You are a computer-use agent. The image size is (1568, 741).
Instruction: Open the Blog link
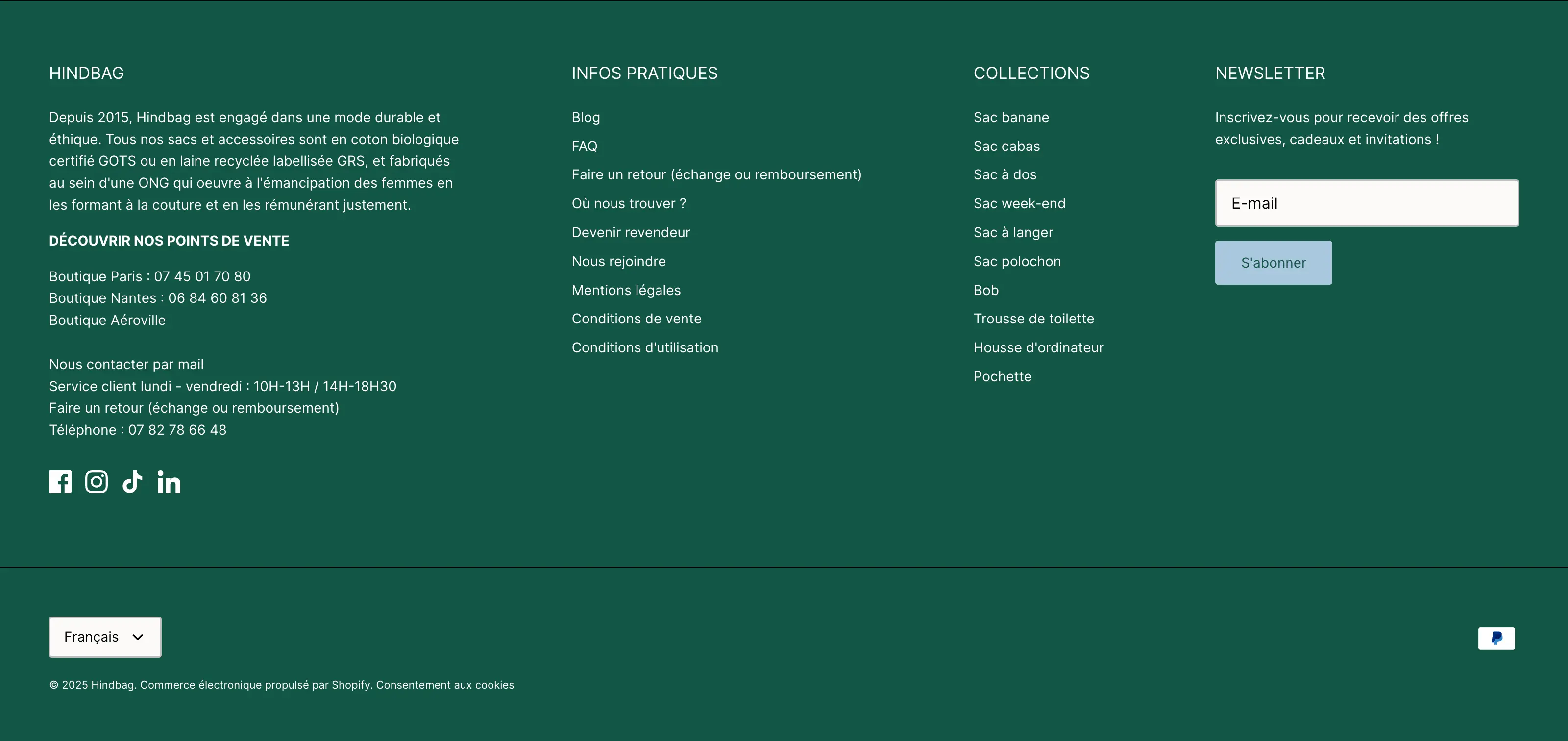tap(586, 118)
